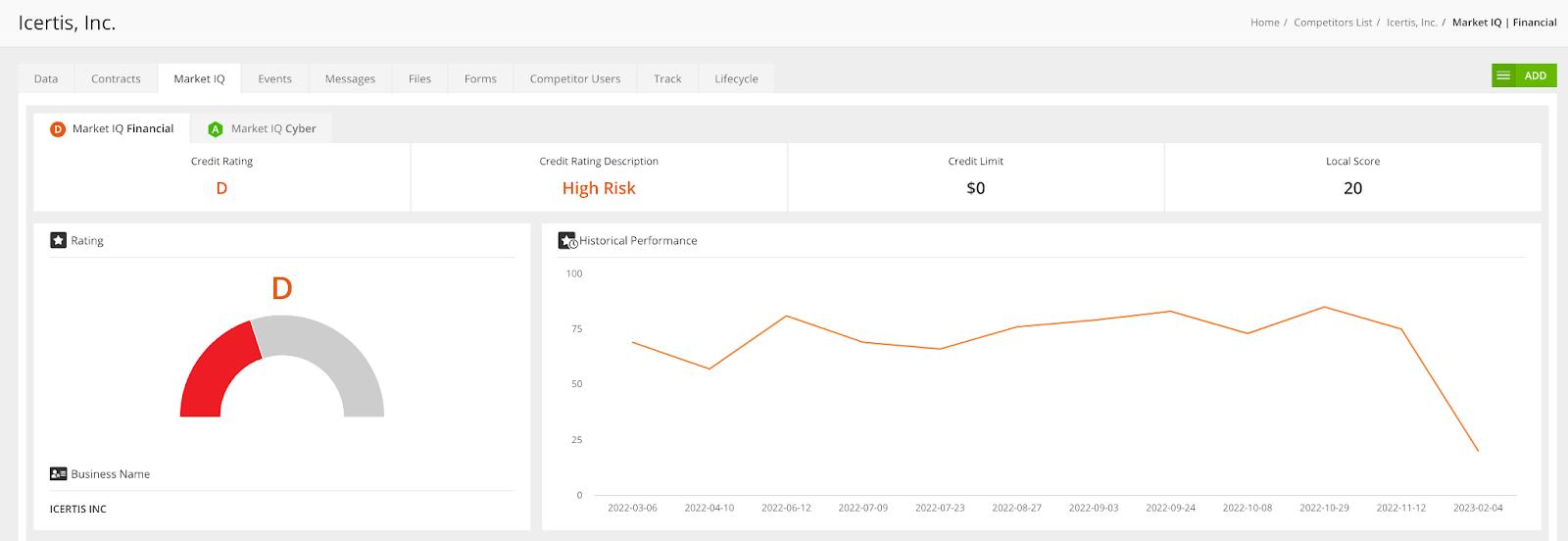Image resolution: width=1568 pixels, height=541 pixels.
Task: Click the 25 y-axis label
Action: coord(577,440)
